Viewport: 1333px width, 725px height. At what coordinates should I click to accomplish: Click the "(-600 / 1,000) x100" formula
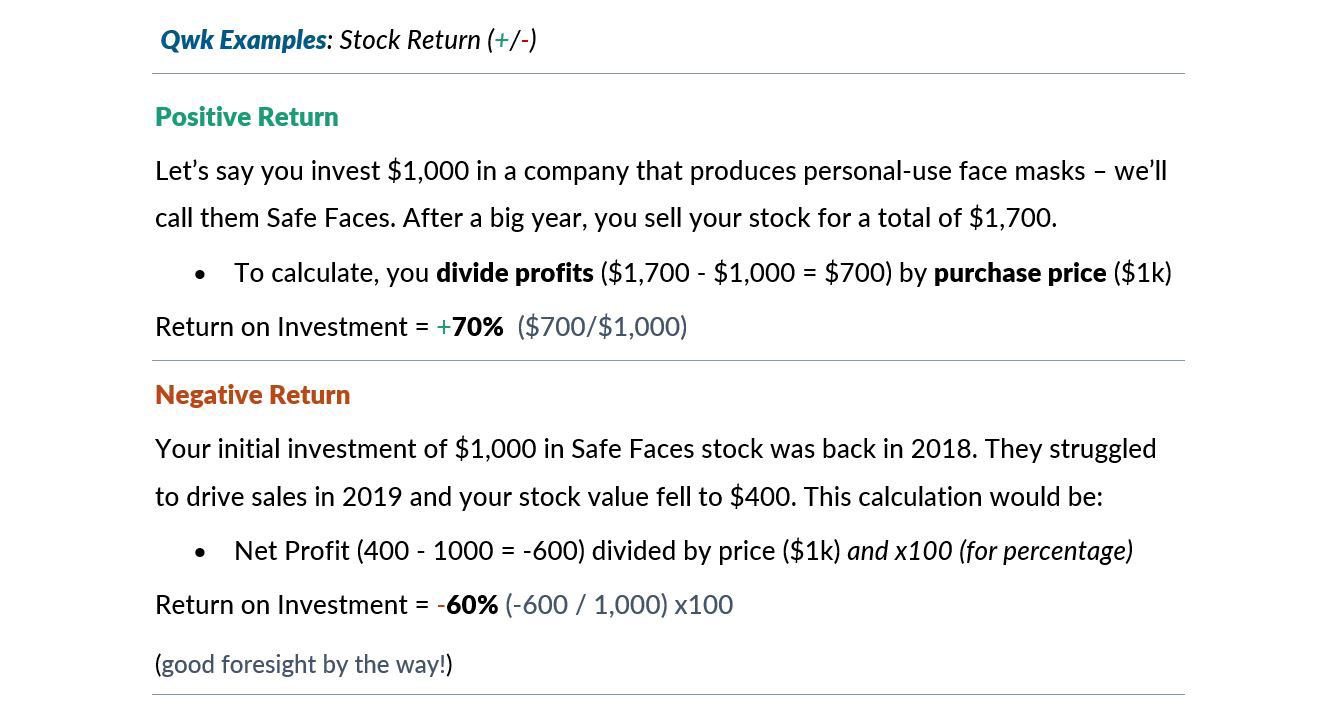(x=619, y=605)
